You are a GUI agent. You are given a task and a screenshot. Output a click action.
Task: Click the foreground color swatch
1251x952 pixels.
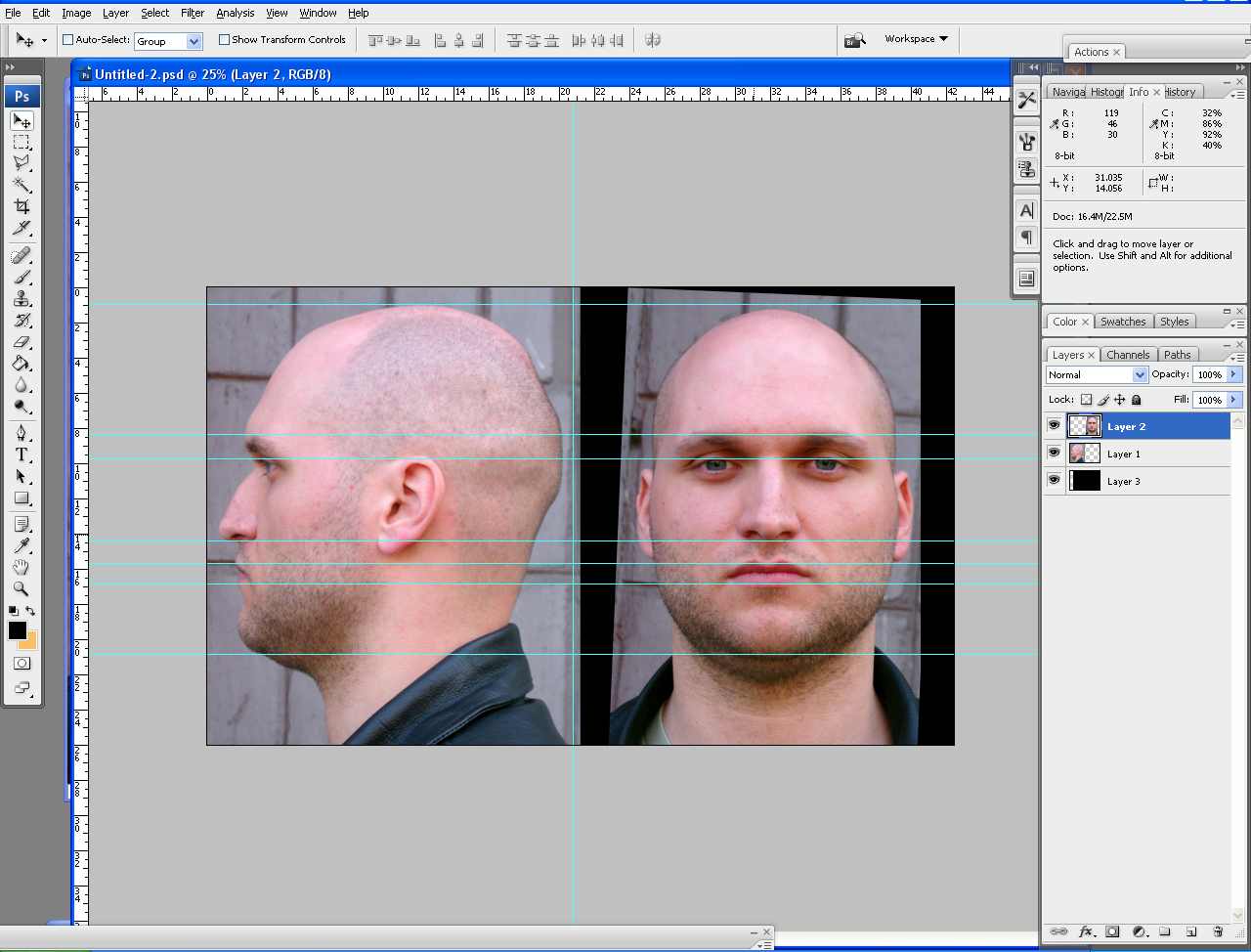pos(18,630)
